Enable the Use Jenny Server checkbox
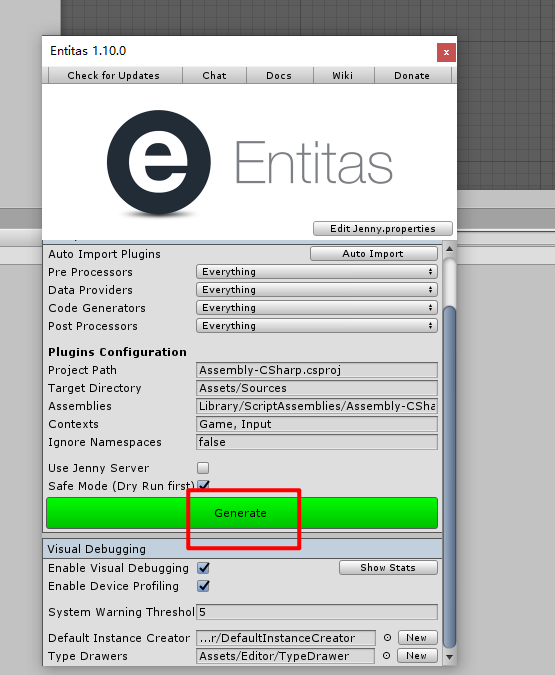The image size is (555, 675). (x=203, y=468)
